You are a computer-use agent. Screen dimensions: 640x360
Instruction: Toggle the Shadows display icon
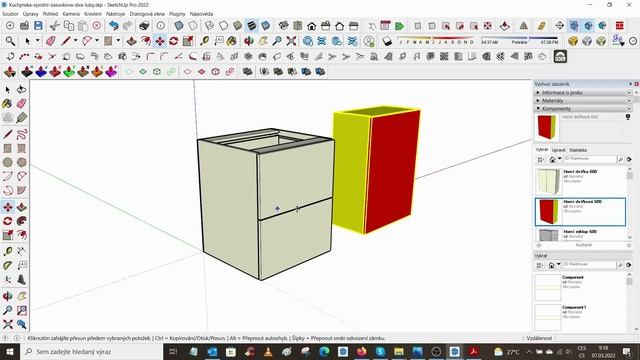click(x=387, y=41)
